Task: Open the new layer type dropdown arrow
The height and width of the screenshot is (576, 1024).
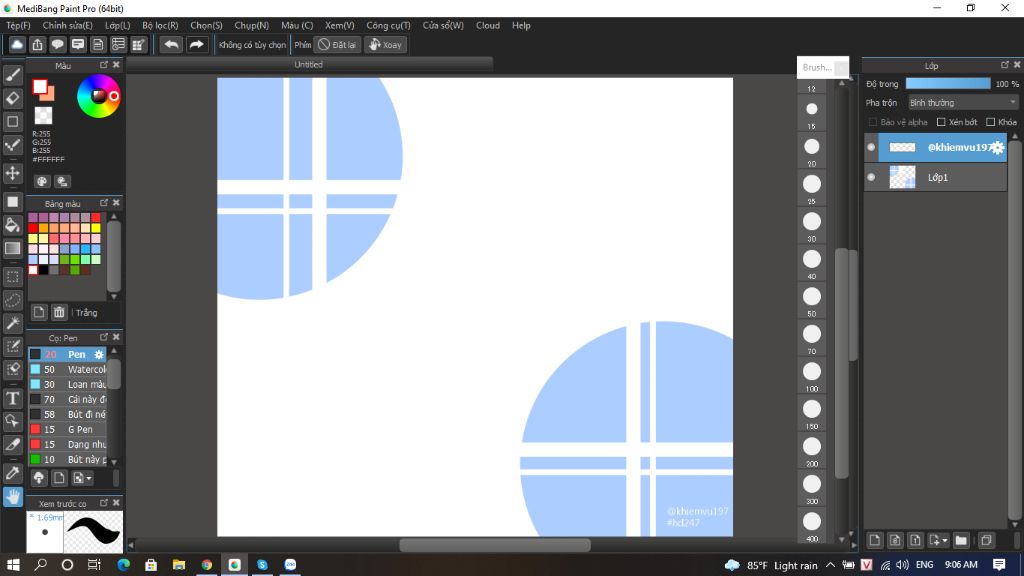Action: (944, 540)
